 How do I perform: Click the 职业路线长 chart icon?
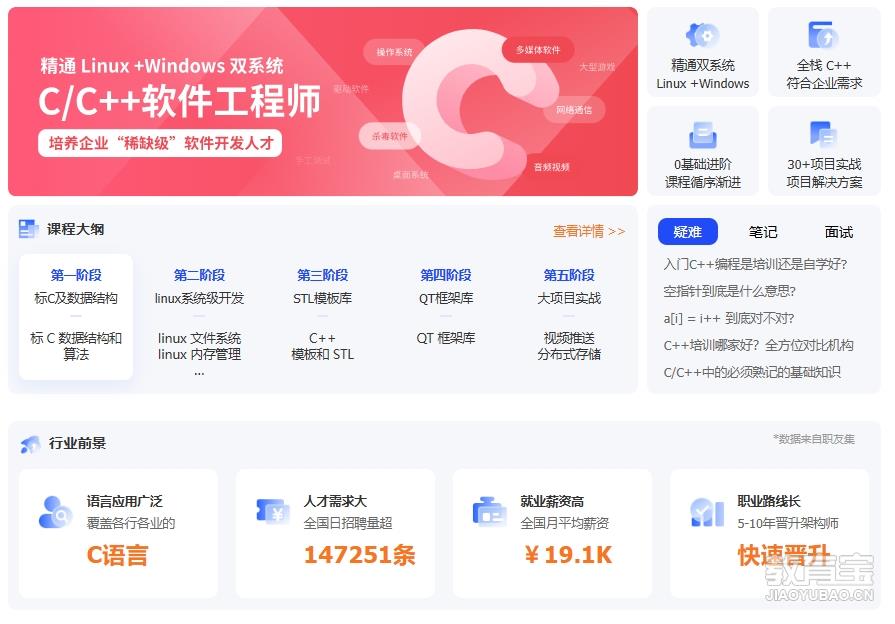707,512
